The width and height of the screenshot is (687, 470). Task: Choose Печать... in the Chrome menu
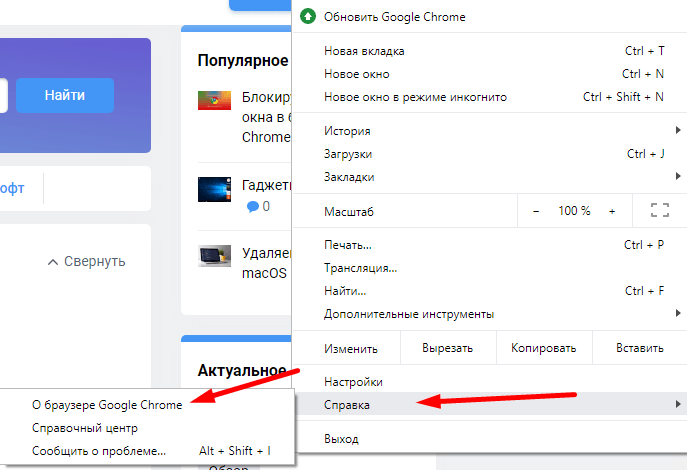[489, 245]
